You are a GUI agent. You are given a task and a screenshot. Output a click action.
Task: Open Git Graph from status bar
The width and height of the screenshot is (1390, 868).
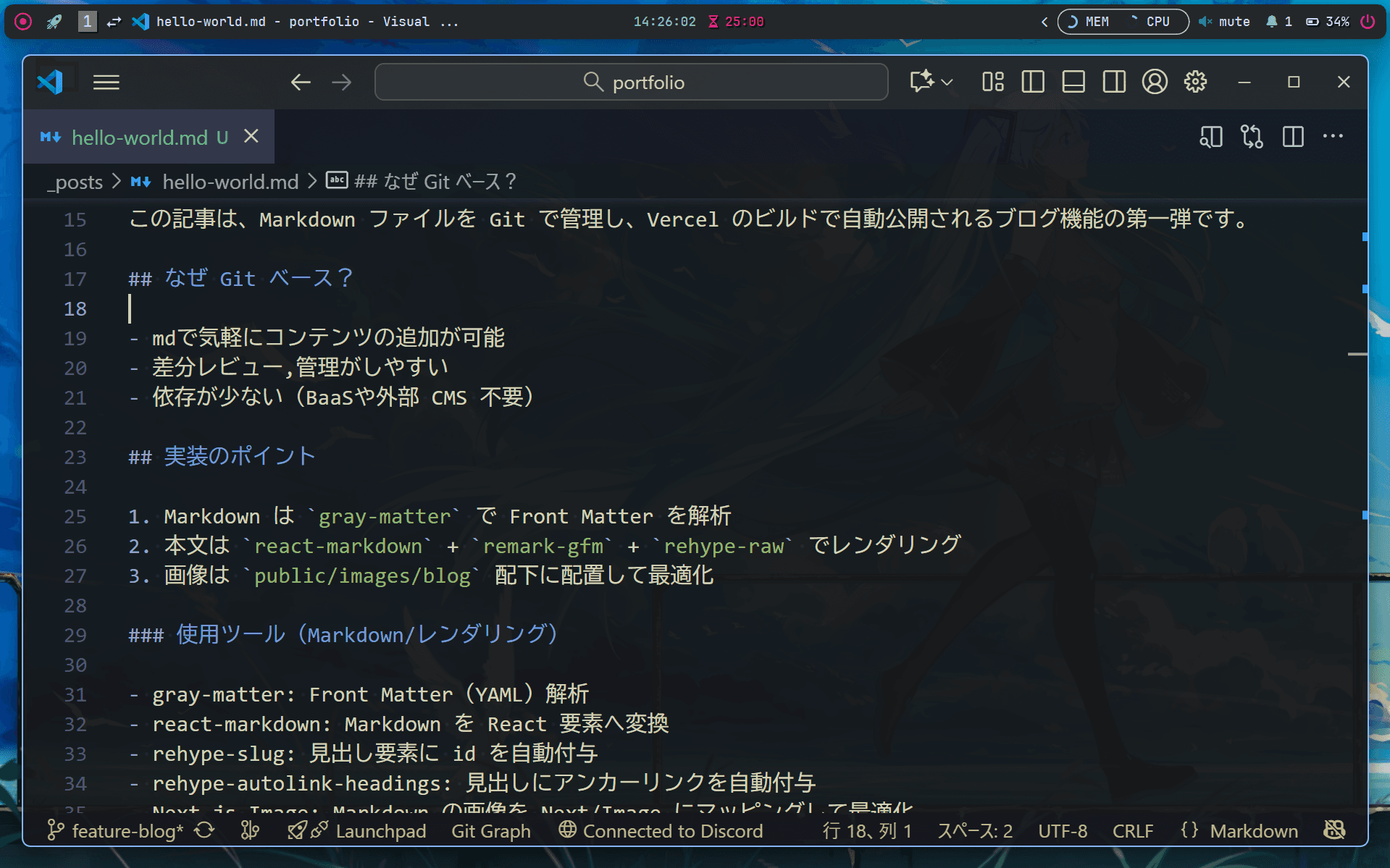(490, 831)
